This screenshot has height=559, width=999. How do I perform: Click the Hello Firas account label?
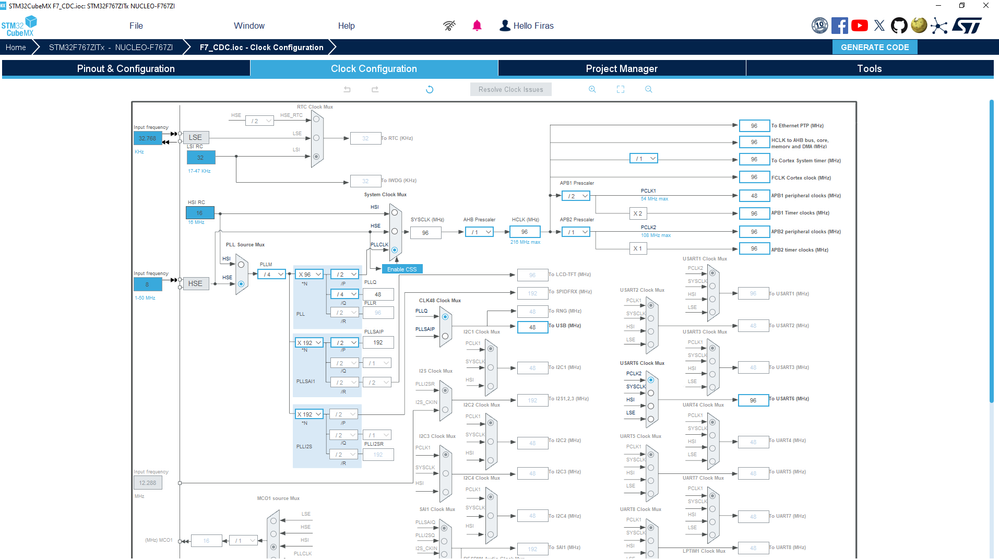pos(533,25)
